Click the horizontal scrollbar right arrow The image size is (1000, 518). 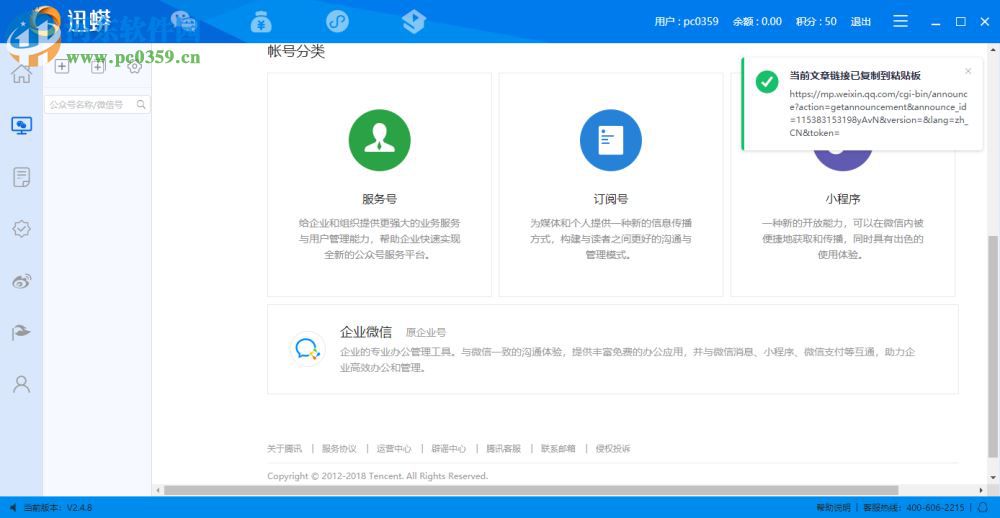pyautogui.click(x=983, y=490)
